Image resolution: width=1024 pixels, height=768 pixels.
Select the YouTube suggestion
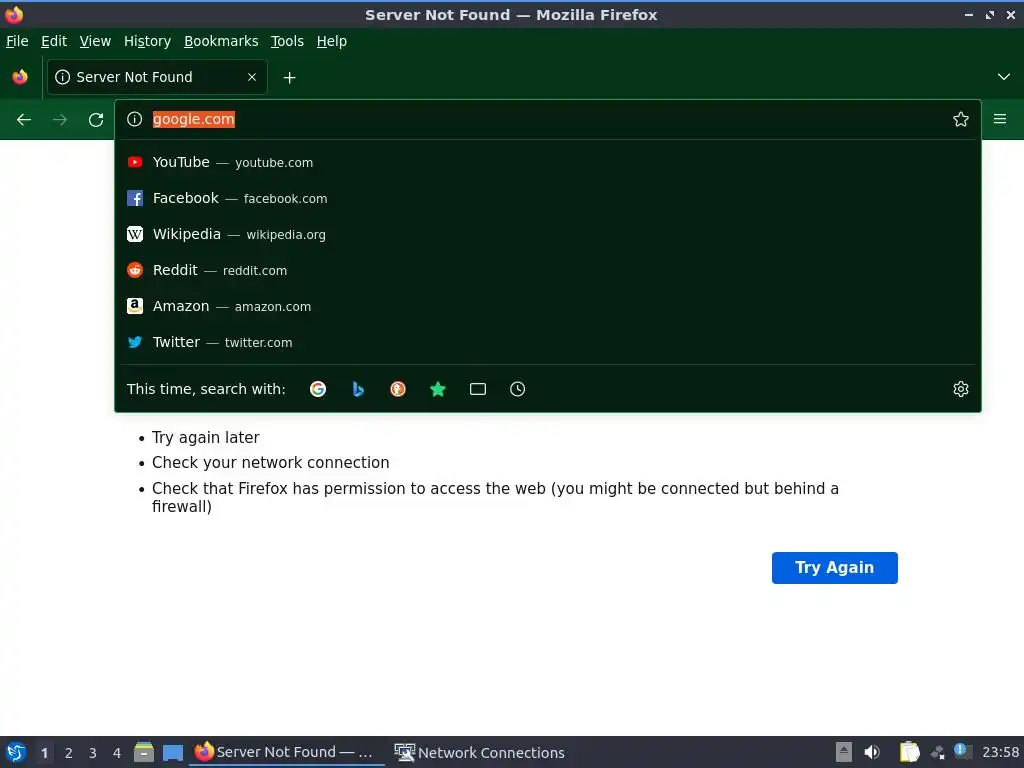pos(547,162)
